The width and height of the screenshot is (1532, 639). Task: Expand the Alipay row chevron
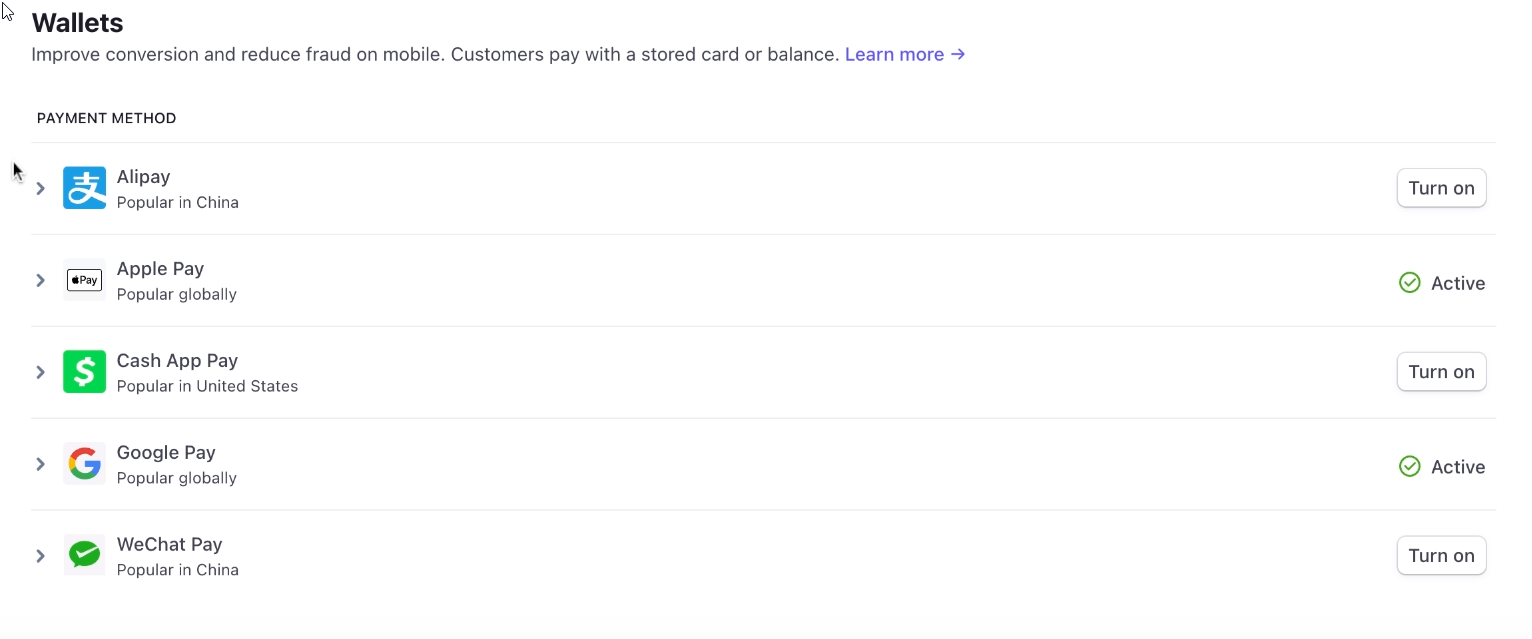[41, 188]
